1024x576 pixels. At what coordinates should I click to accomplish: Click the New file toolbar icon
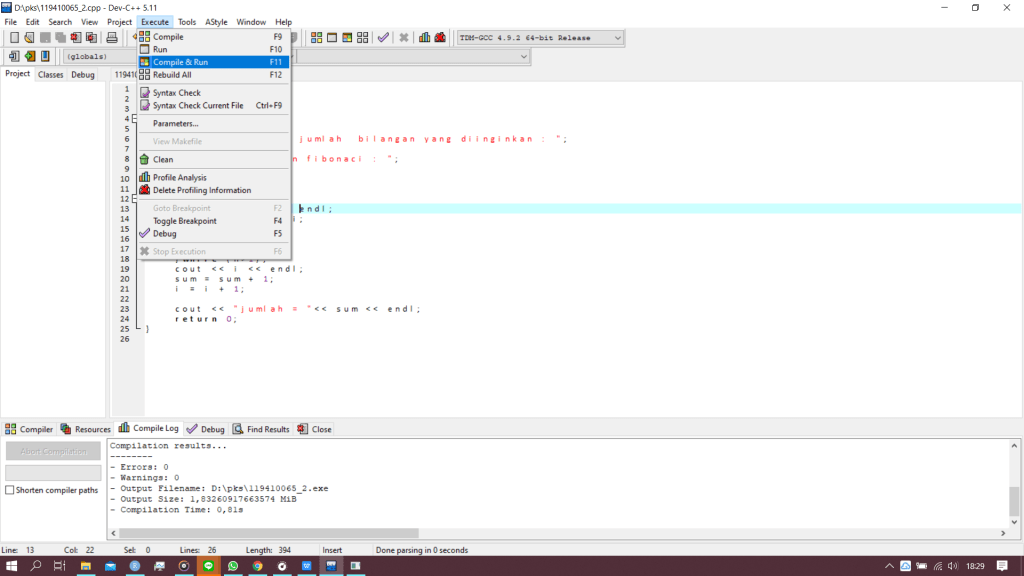click(14, 38)
